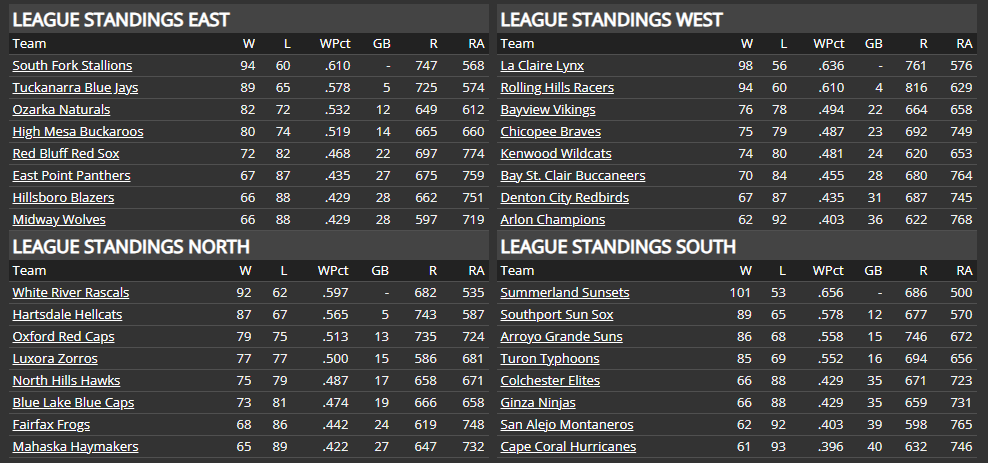Click the Southport Sun Sox link
Image resolution: width=988 pixels, height=463 pixels.
557,315
